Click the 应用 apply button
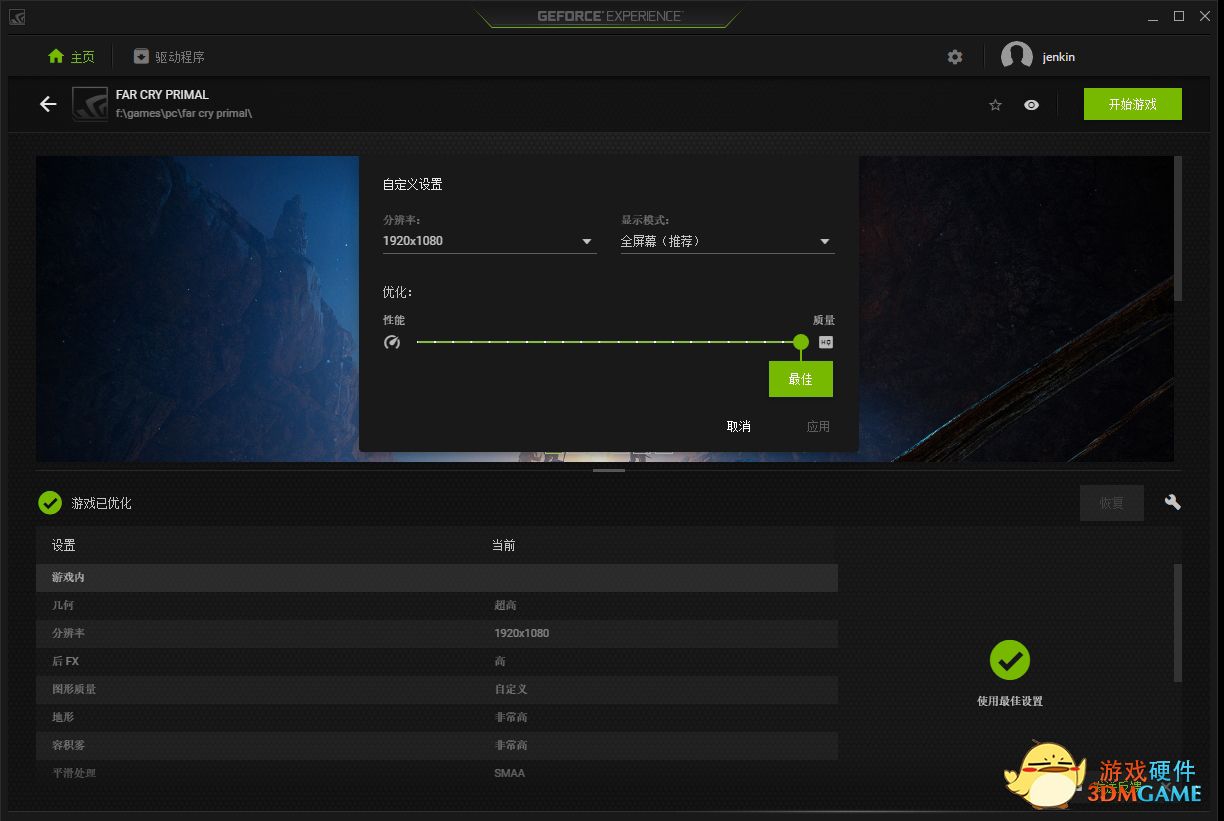Screen dimensions: 1224x821 [818, 426]
